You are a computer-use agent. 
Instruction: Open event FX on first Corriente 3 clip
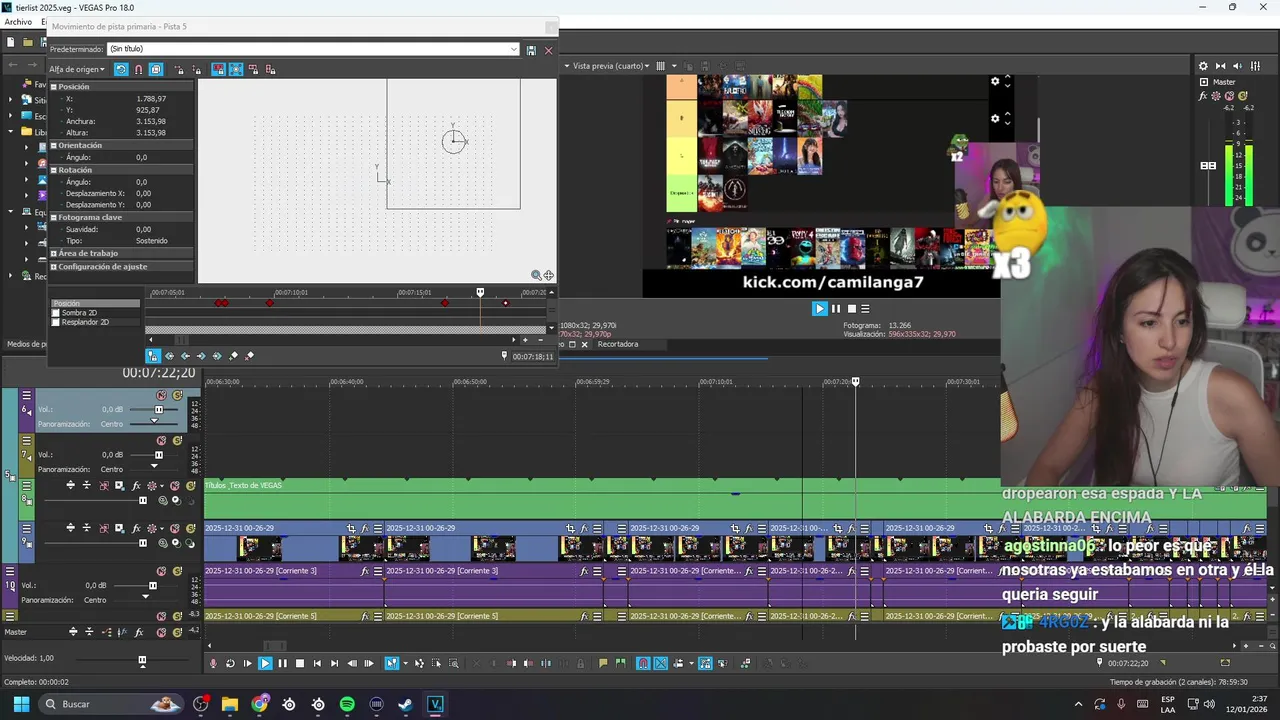point(367,571)
